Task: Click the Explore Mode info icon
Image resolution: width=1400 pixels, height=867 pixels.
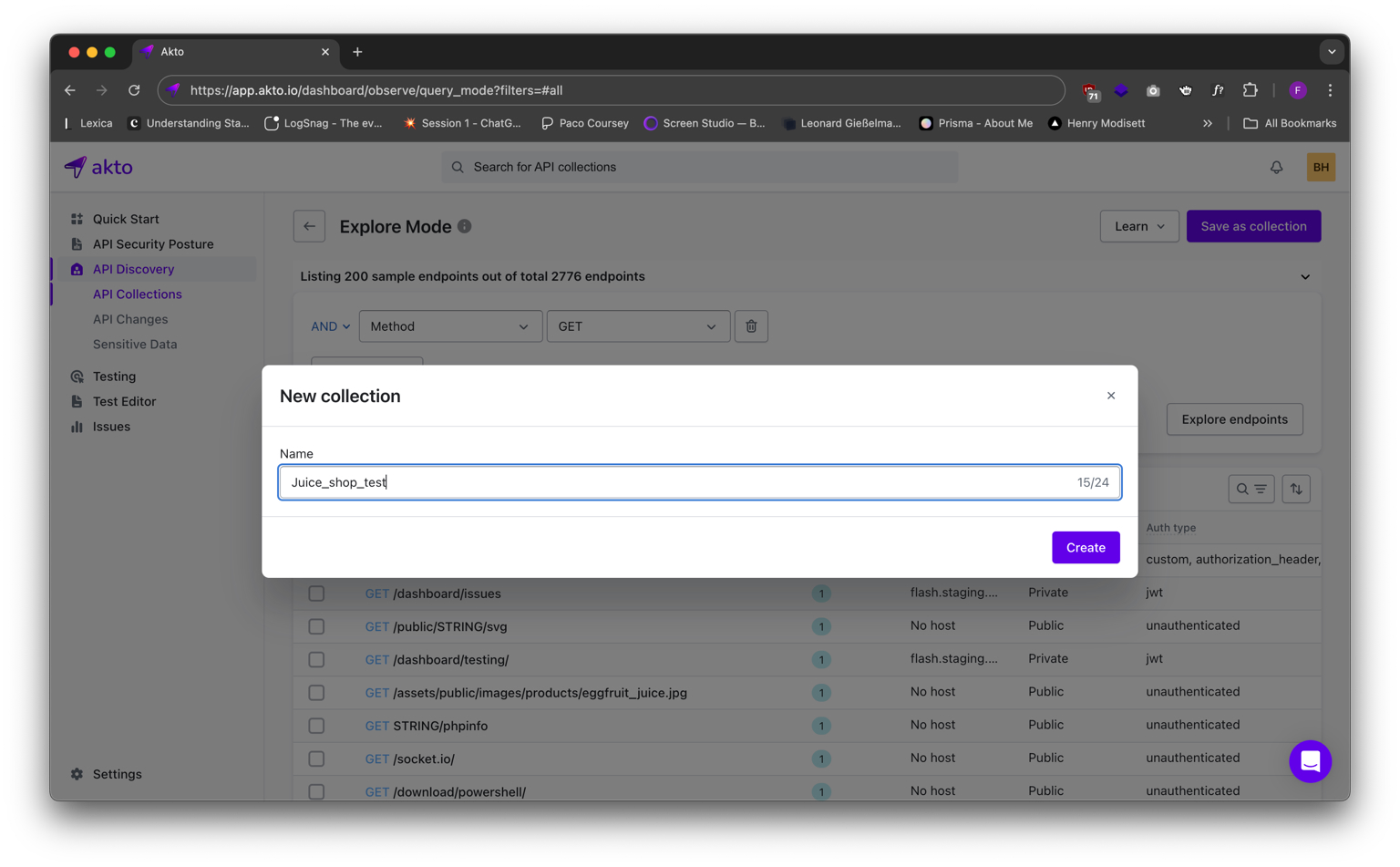Action: (465, 226)
